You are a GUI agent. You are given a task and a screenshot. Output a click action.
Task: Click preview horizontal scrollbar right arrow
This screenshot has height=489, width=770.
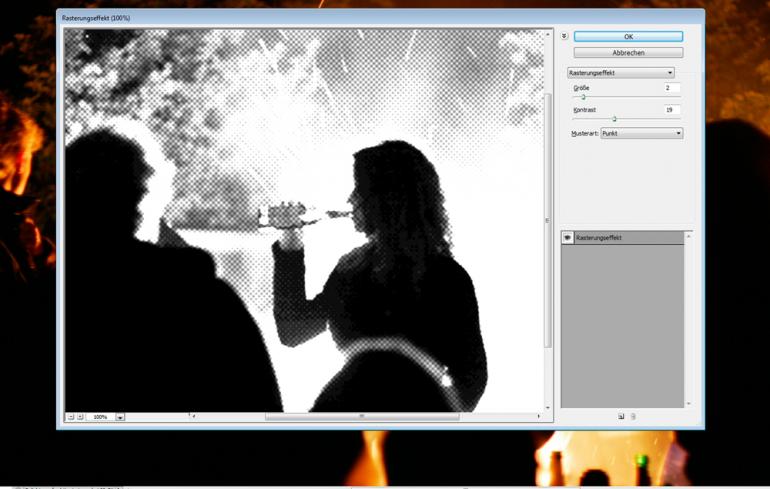point(539,416)
